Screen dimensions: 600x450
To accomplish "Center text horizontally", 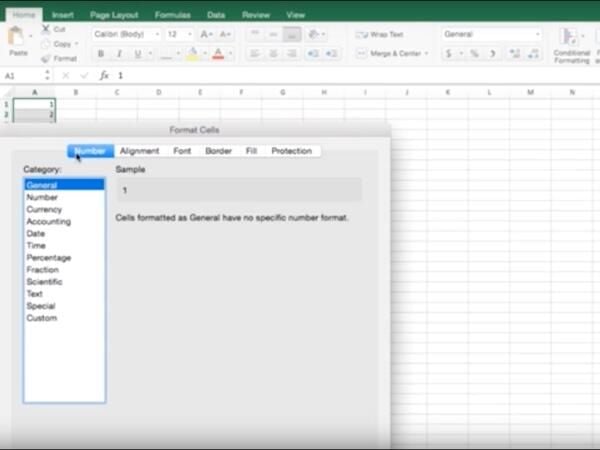I will [x=273, y=54].
